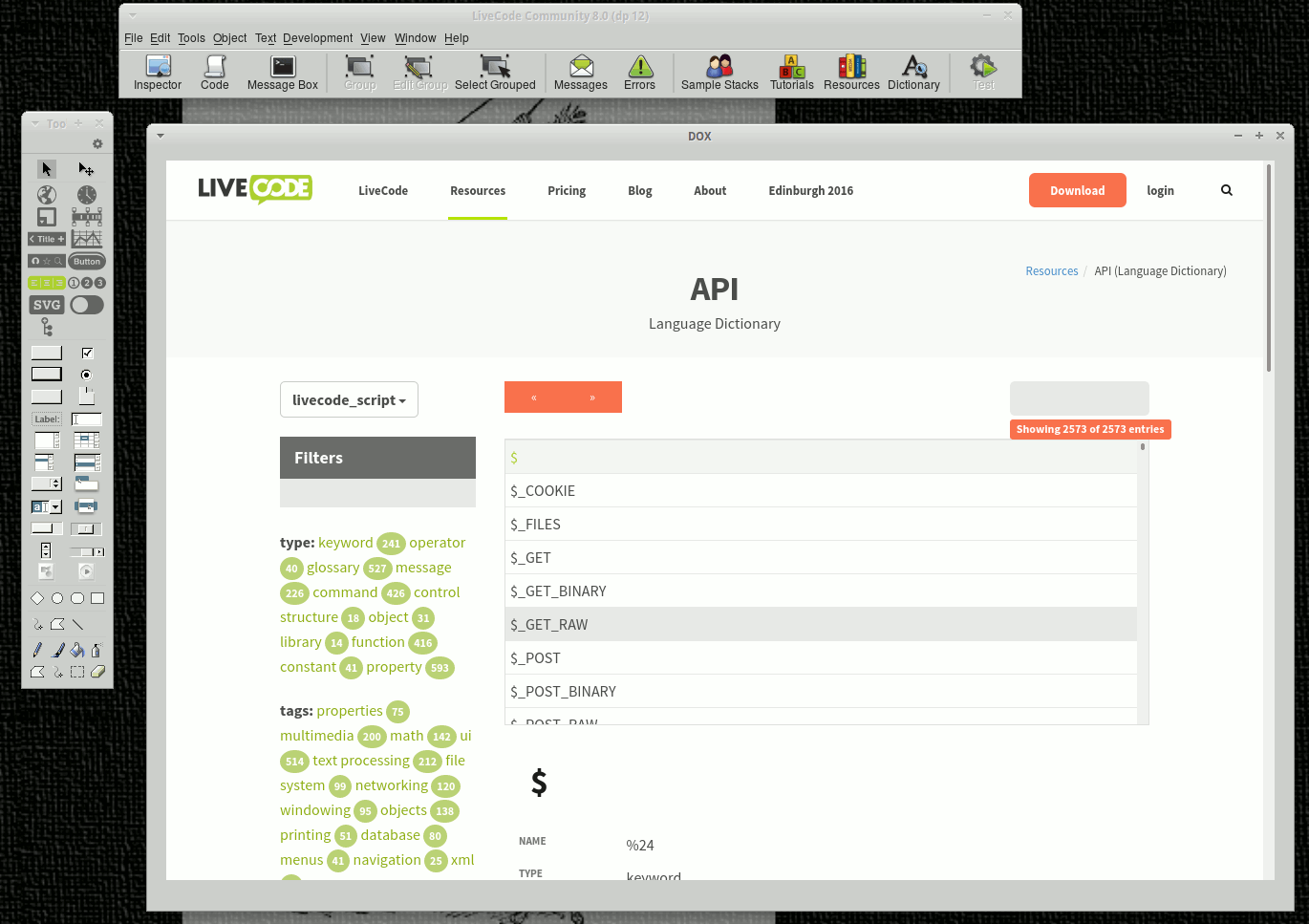
Task: Pick the option menu control in Tools palette
Action: 47,484
